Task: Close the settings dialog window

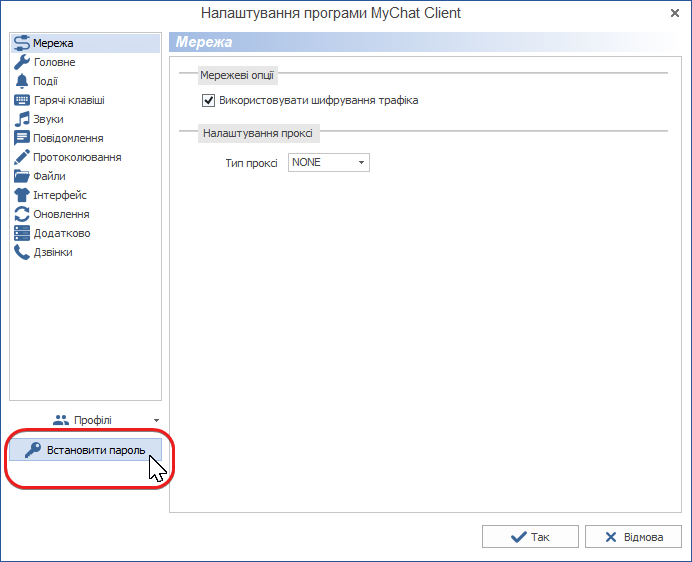Action: point(675,13)
